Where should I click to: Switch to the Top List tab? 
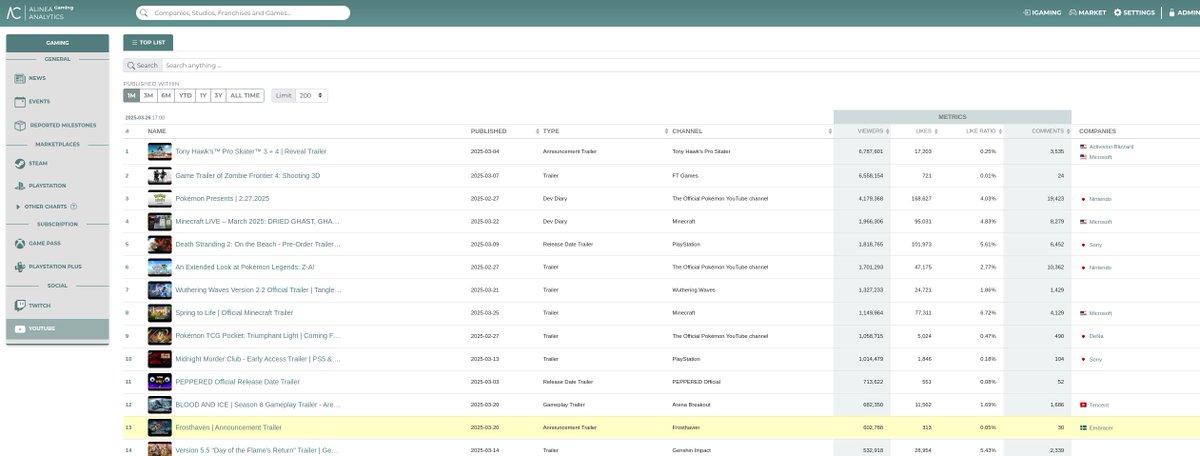[x=149, y=43]
